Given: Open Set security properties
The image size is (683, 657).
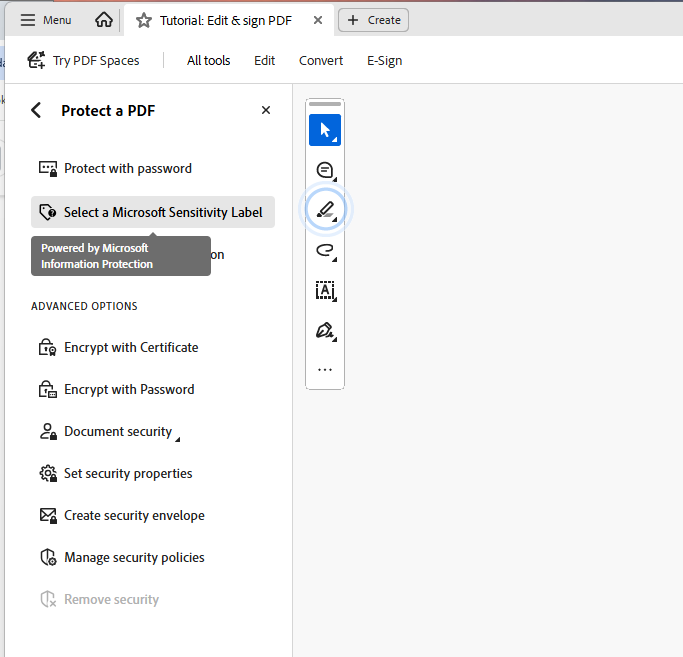Looking at the screenshot, I should coord(152,473).
